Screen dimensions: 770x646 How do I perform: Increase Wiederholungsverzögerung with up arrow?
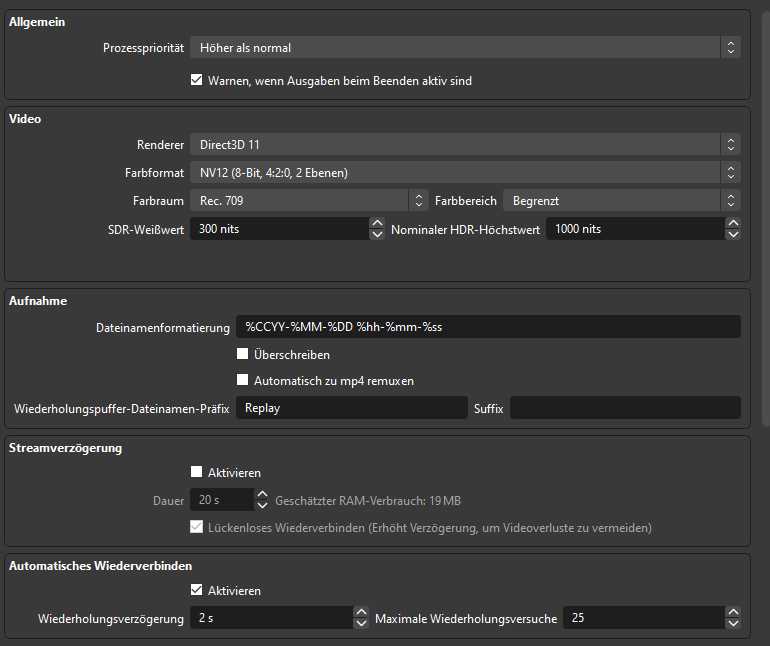tap(361, 612)
